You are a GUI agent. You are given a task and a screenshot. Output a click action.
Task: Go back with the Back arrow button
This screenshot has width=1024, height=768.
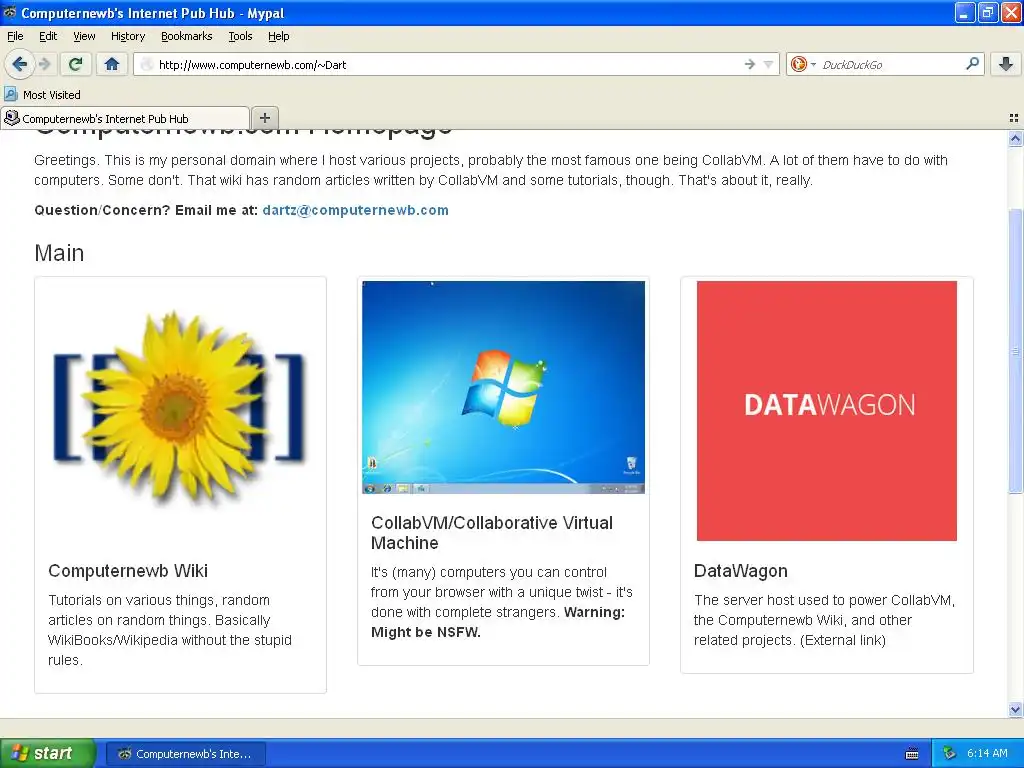tap(19, 64)
